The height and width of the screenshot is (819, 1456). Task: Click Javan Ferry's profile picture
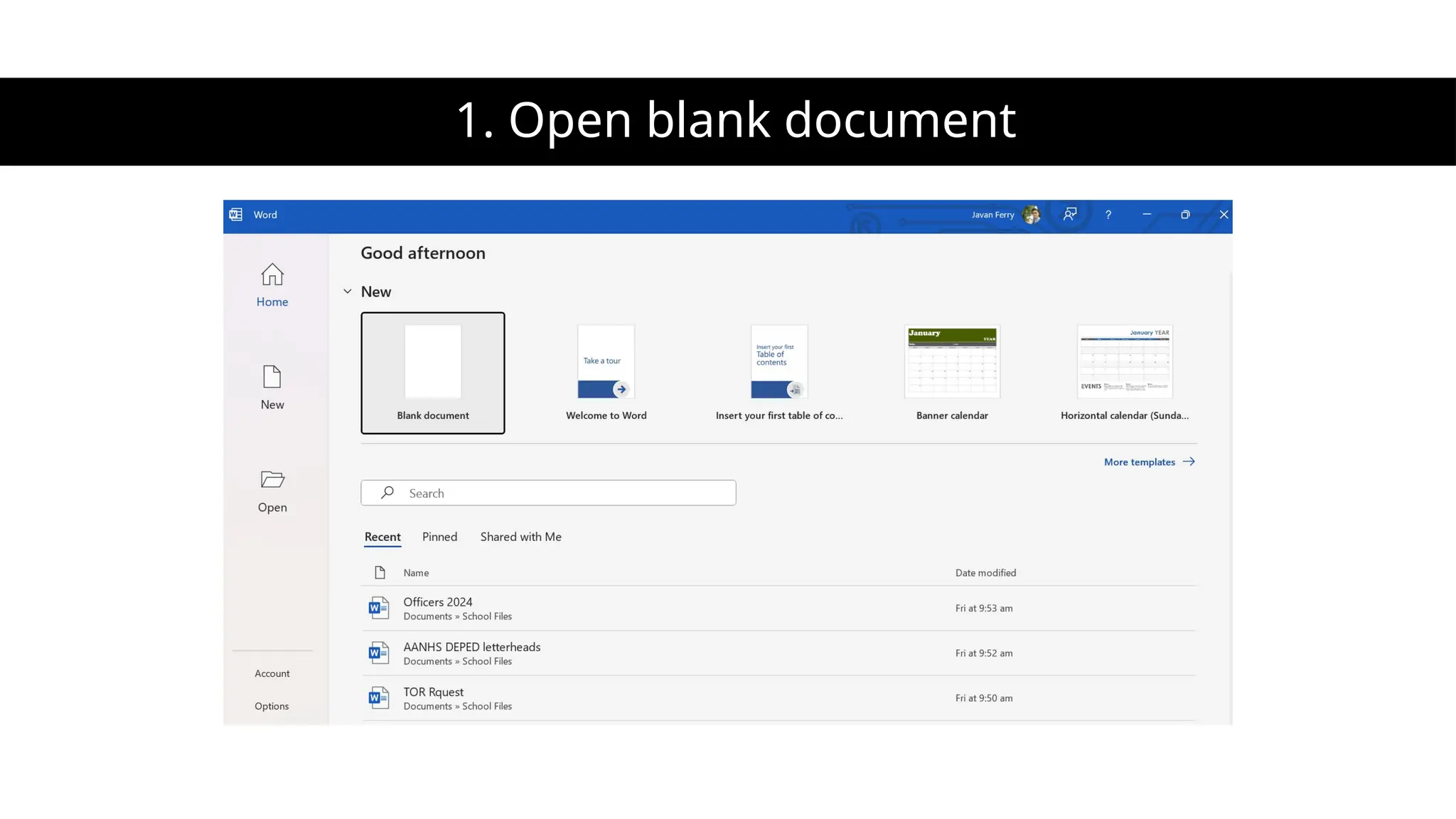[x=1031, y=215]
